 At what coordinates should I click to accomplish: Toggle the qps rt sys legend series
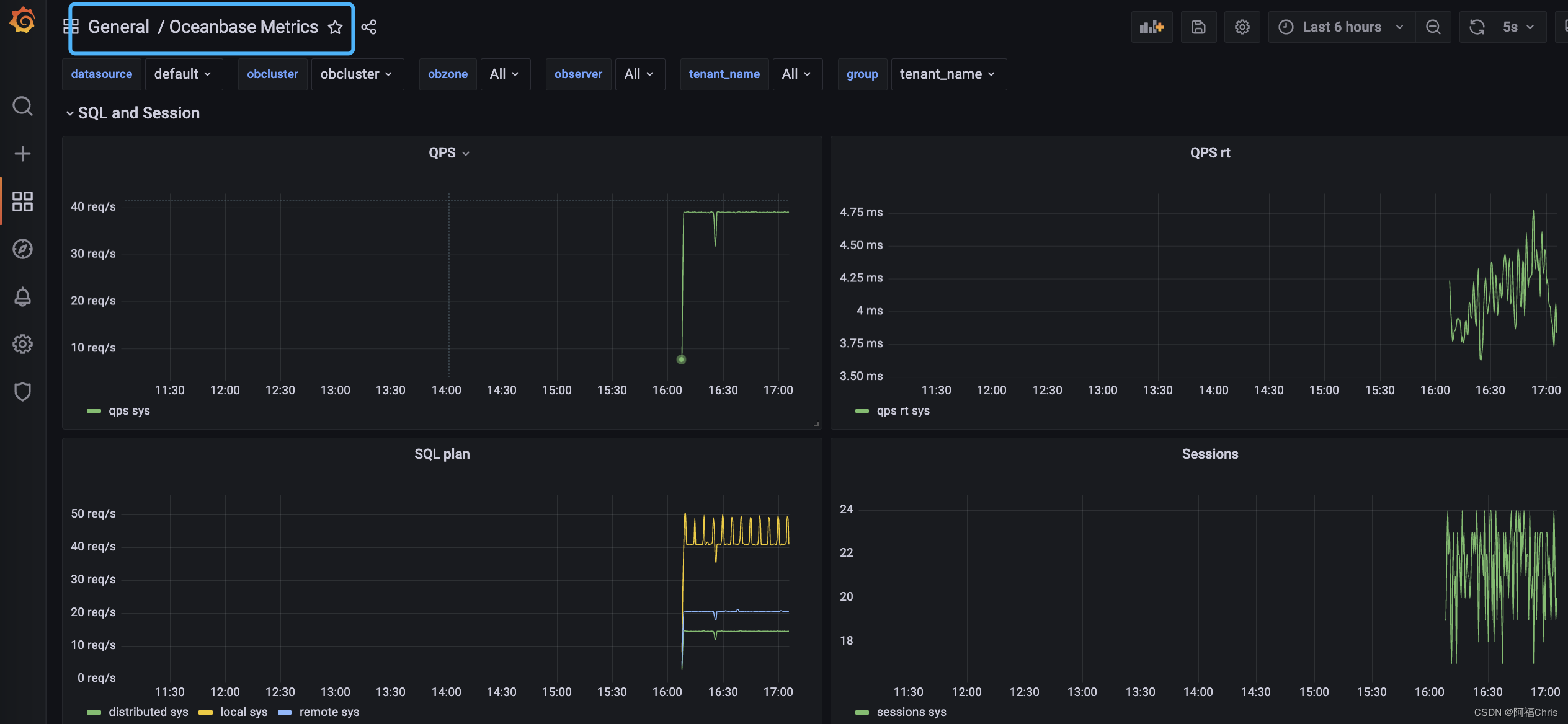click(903, 411)
